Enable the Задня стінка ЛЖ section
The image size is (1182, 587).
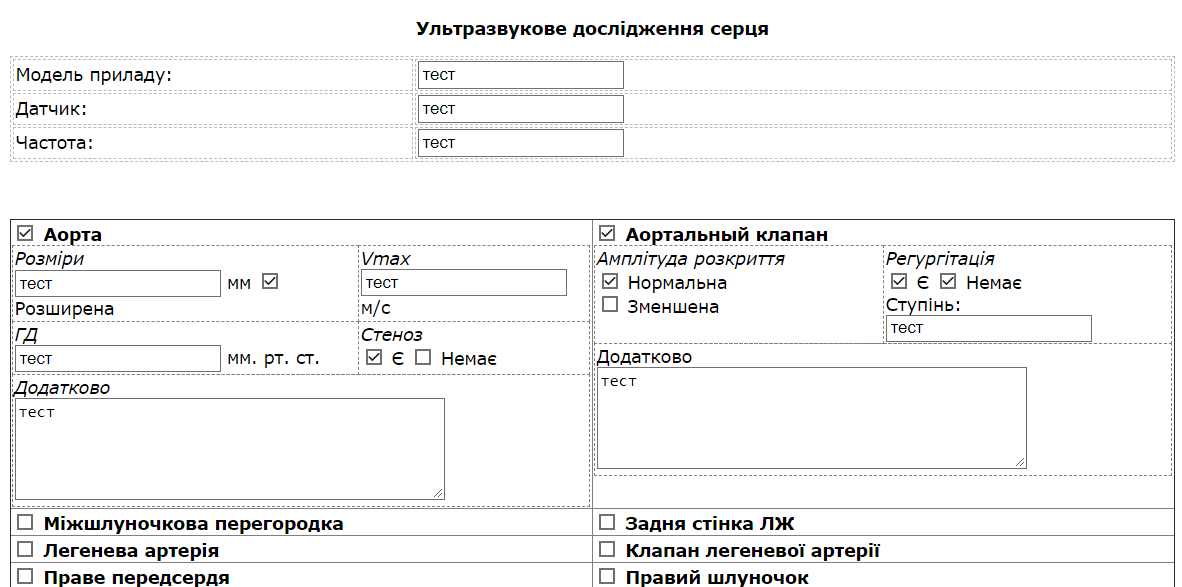point(607,522)
